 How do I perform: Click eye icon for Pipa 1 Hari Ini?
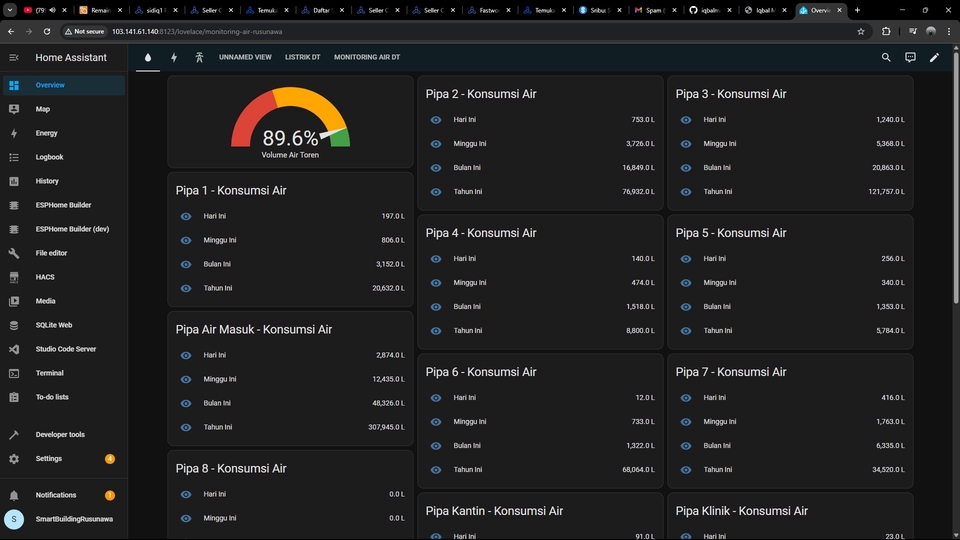pyautogui.click(x=186, y=216)
